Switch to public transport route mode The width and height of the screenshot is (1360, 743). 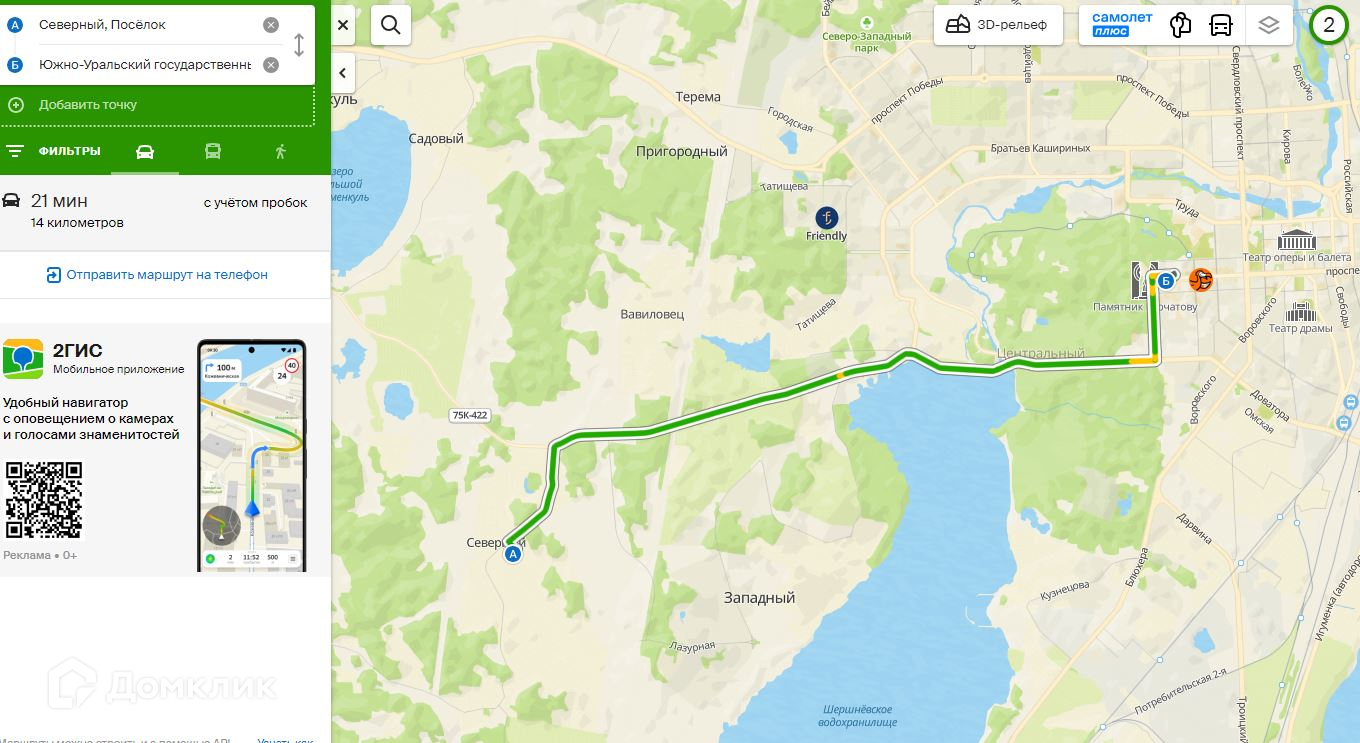click(x=213, y=151)
